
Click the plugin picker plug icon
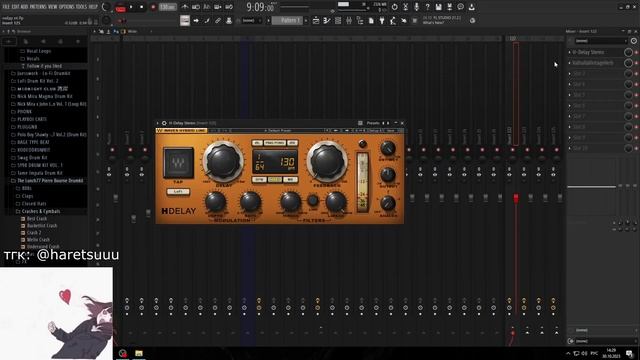click(382, 20)
